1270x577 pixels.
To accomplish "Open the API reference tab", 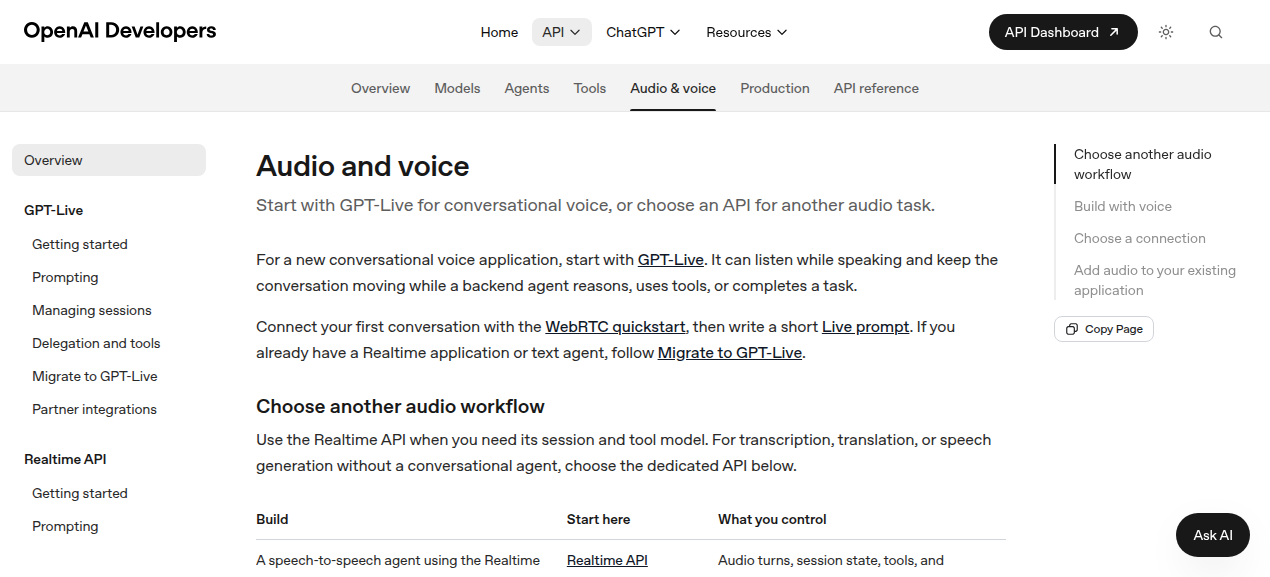I will (x=876, y=88).
